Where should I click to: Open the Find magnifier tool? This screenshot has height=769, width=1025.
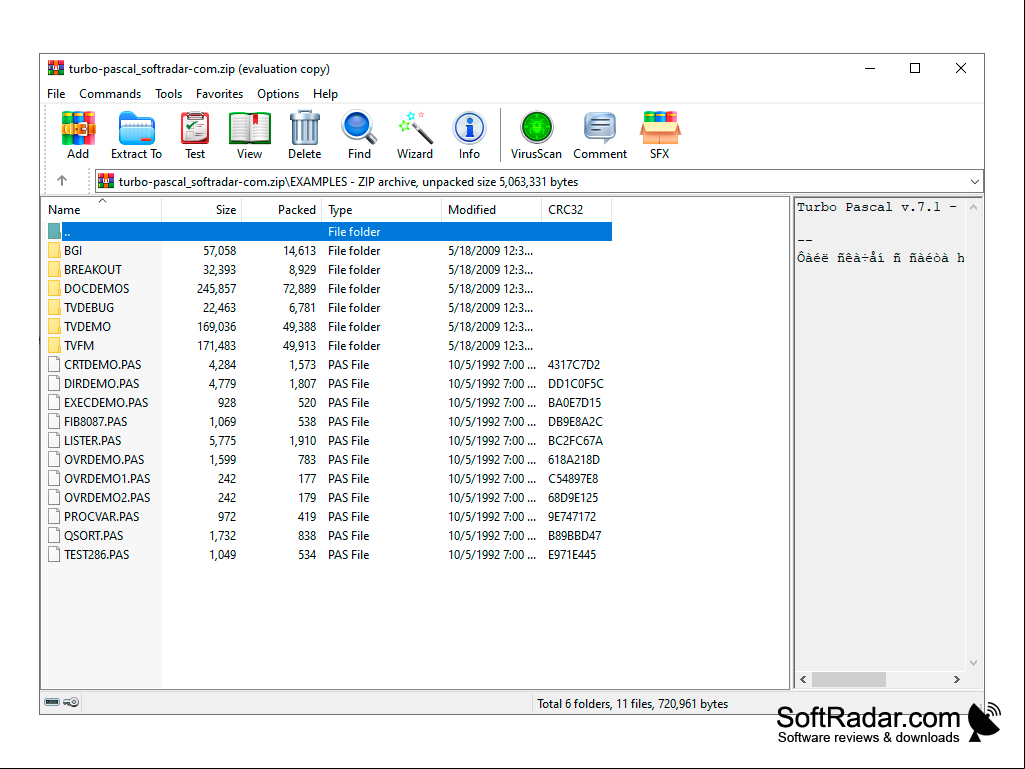pyautogui.click(x=359, y=128)
